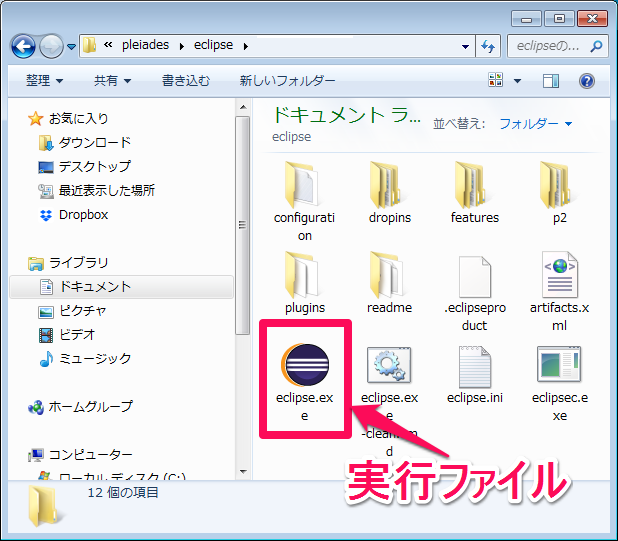The width and height of the screenshot is (618, 541).
Task: Click the sidebar scroll down arrow
Action: coord(243,472)
